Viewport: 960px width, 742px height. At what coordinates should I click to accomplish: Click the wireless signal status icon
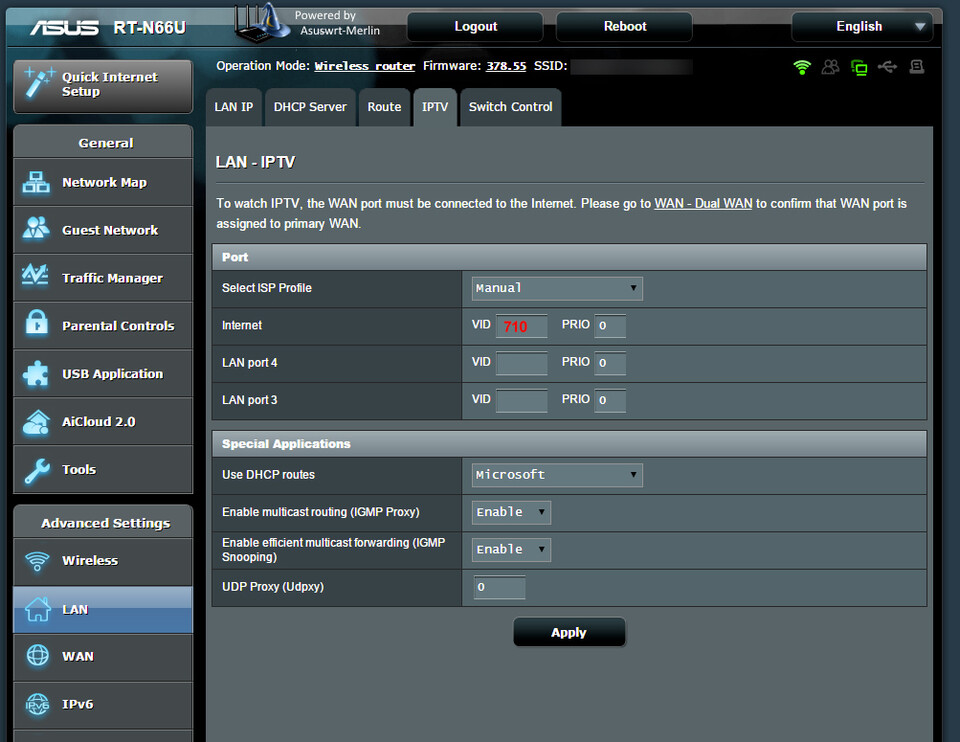(802, 67)
